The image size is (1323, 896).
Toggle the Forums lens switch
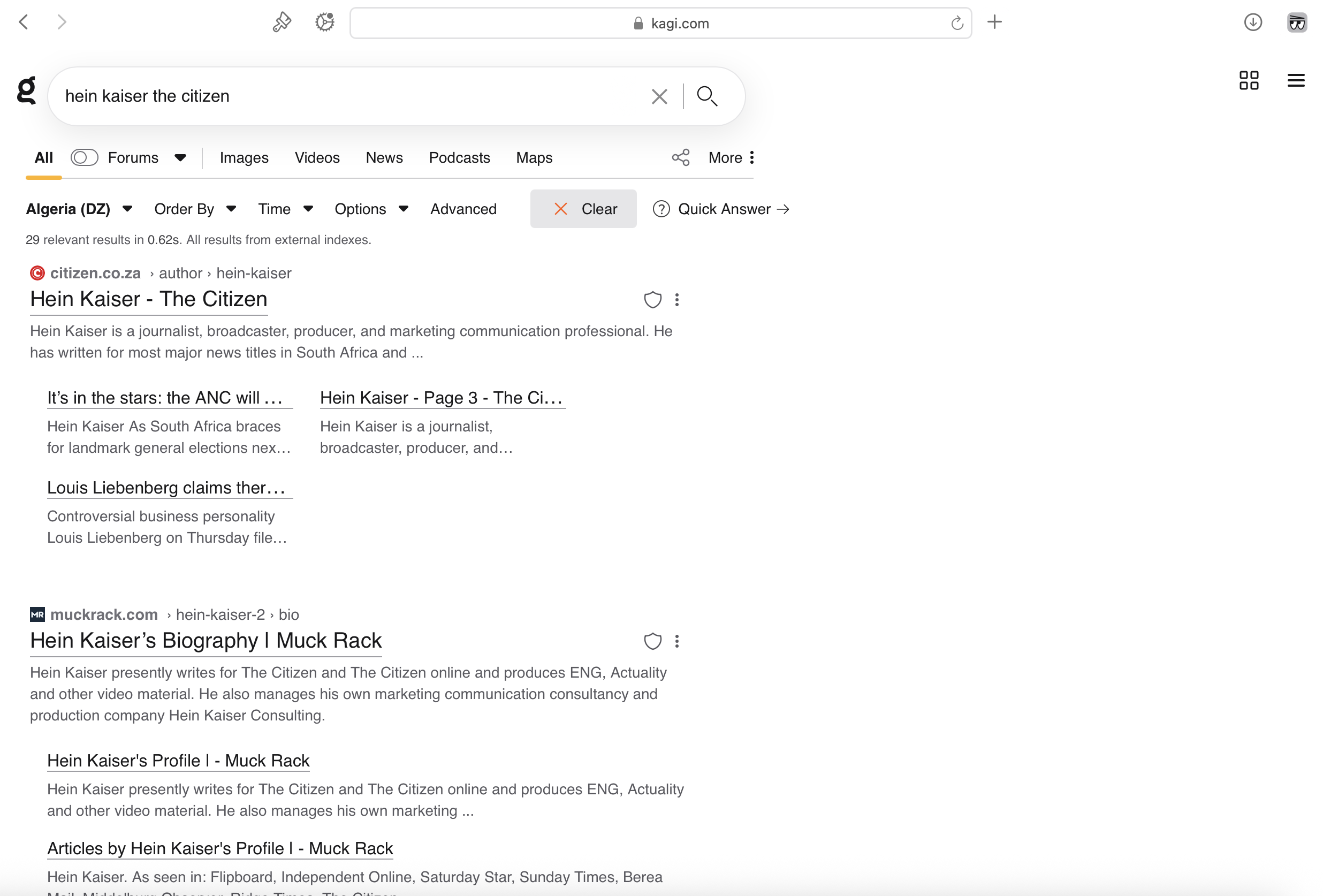click(x=84, y=158)
